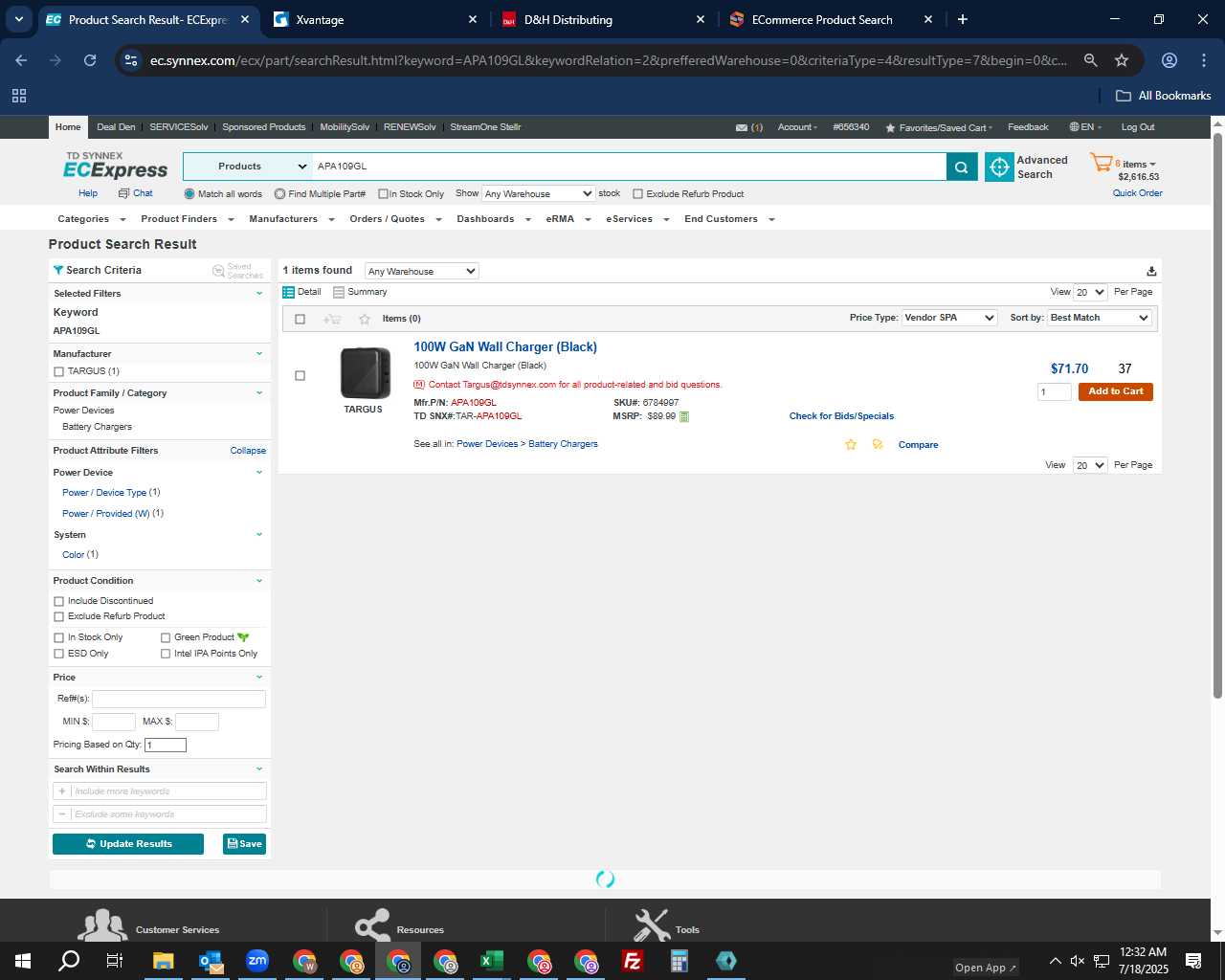Click the magnifier search button beside APA109GL

click(961, 167)
